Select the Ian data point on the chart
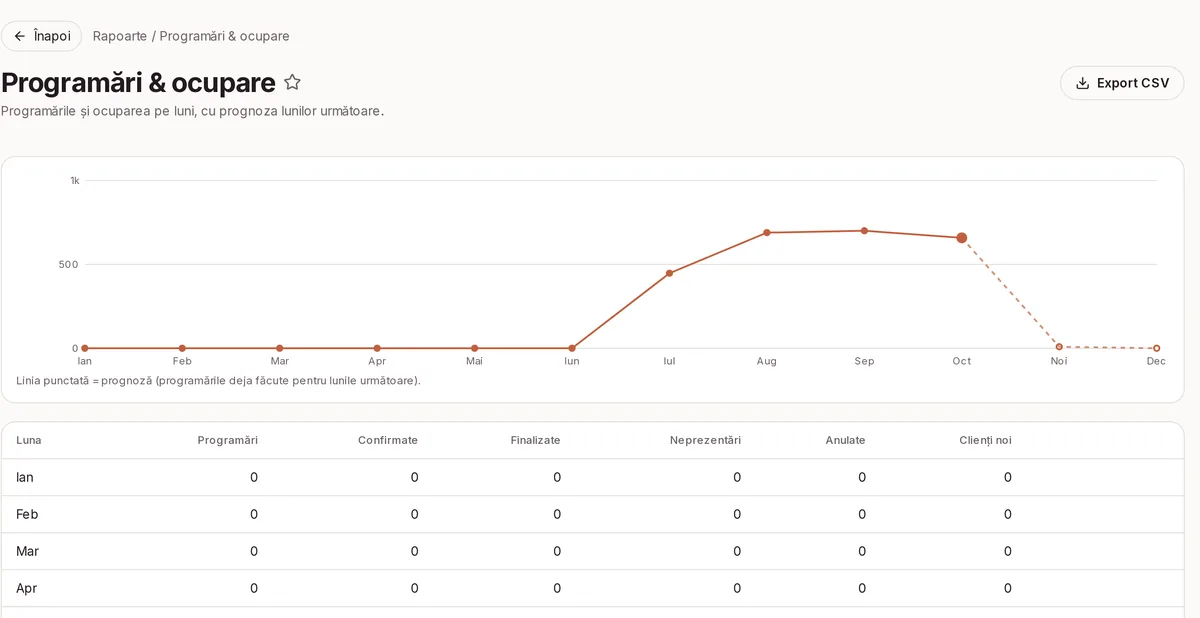The image size is (1200, 618). point(85,348)
